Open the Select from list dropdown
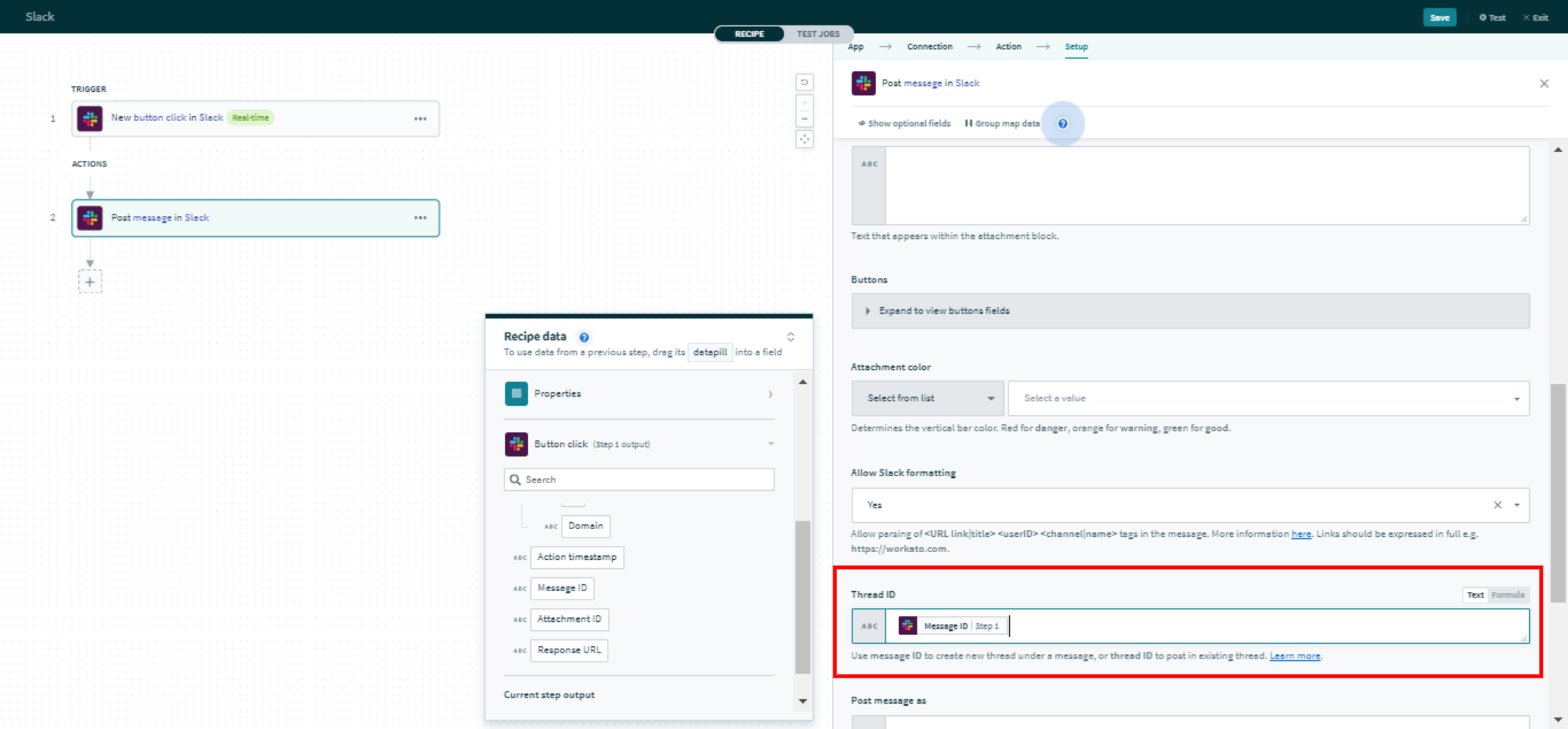The image size is (1568, 729). coord(927,398)
